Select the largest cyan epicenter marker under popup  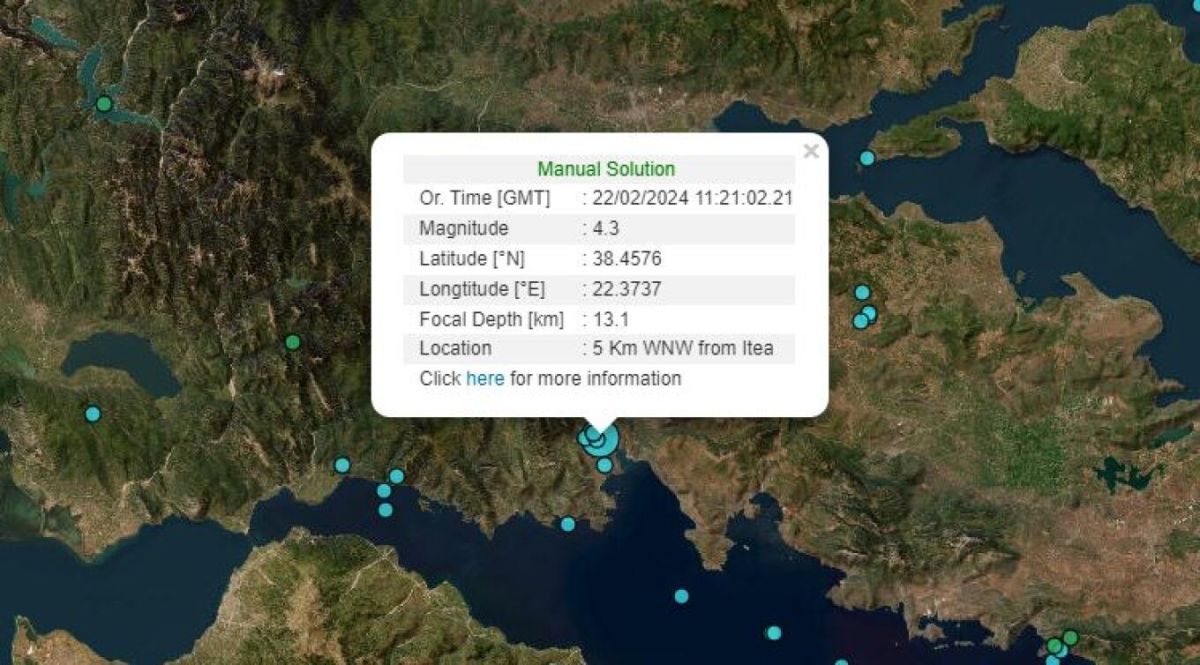(x=600, y=439)
